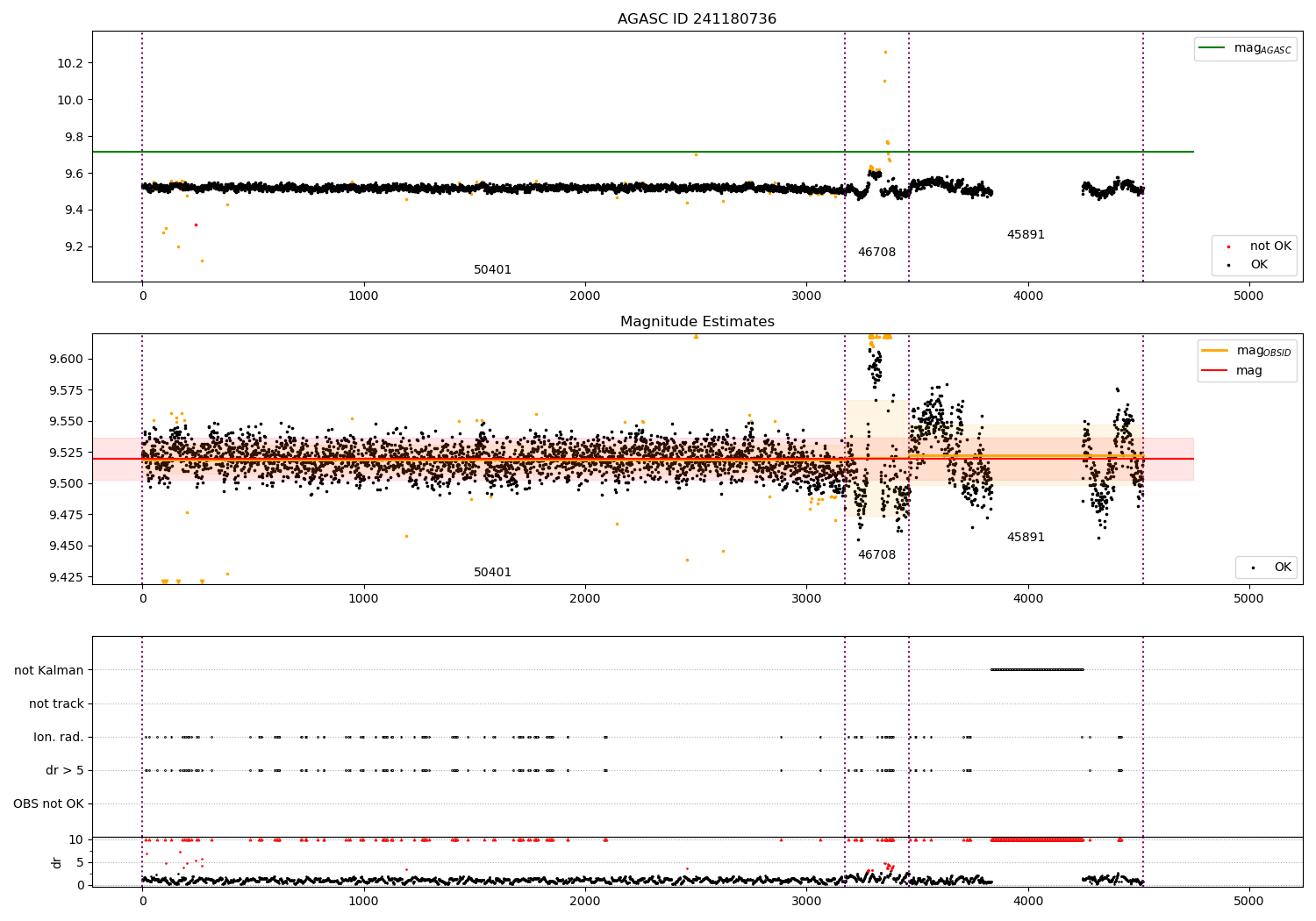
Task: Click the 9.450 y-axis tick label
Action: [67, 546]
